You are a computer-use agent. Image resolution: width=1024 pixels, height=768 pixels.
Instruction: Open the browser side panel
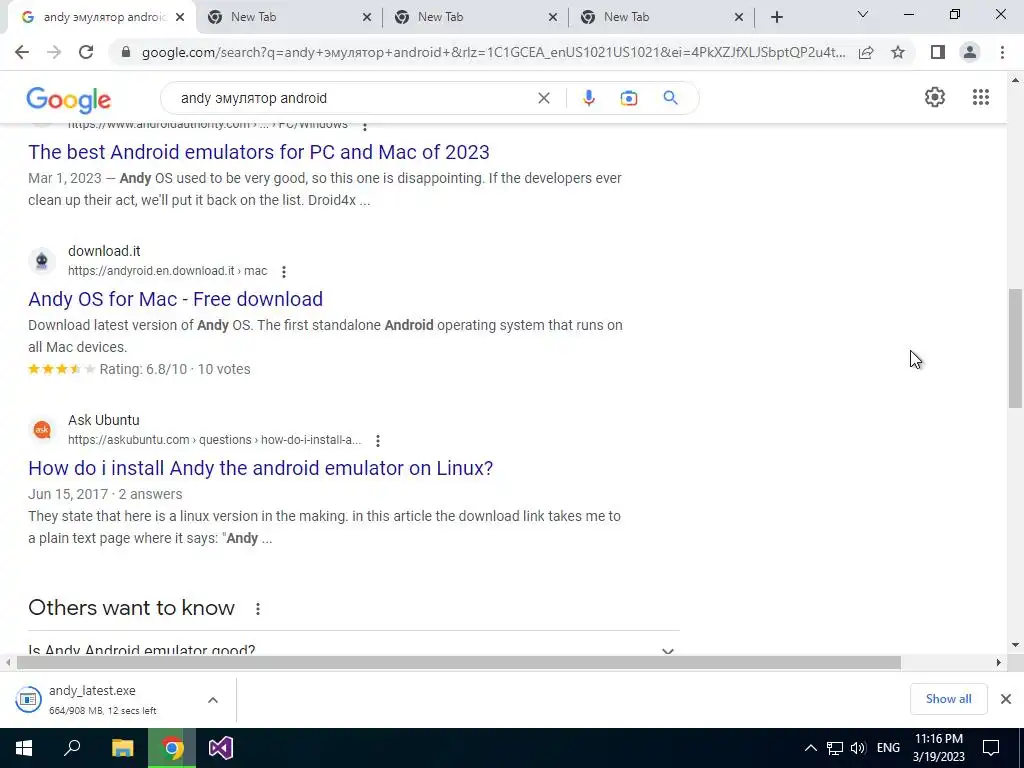point(938,52)
